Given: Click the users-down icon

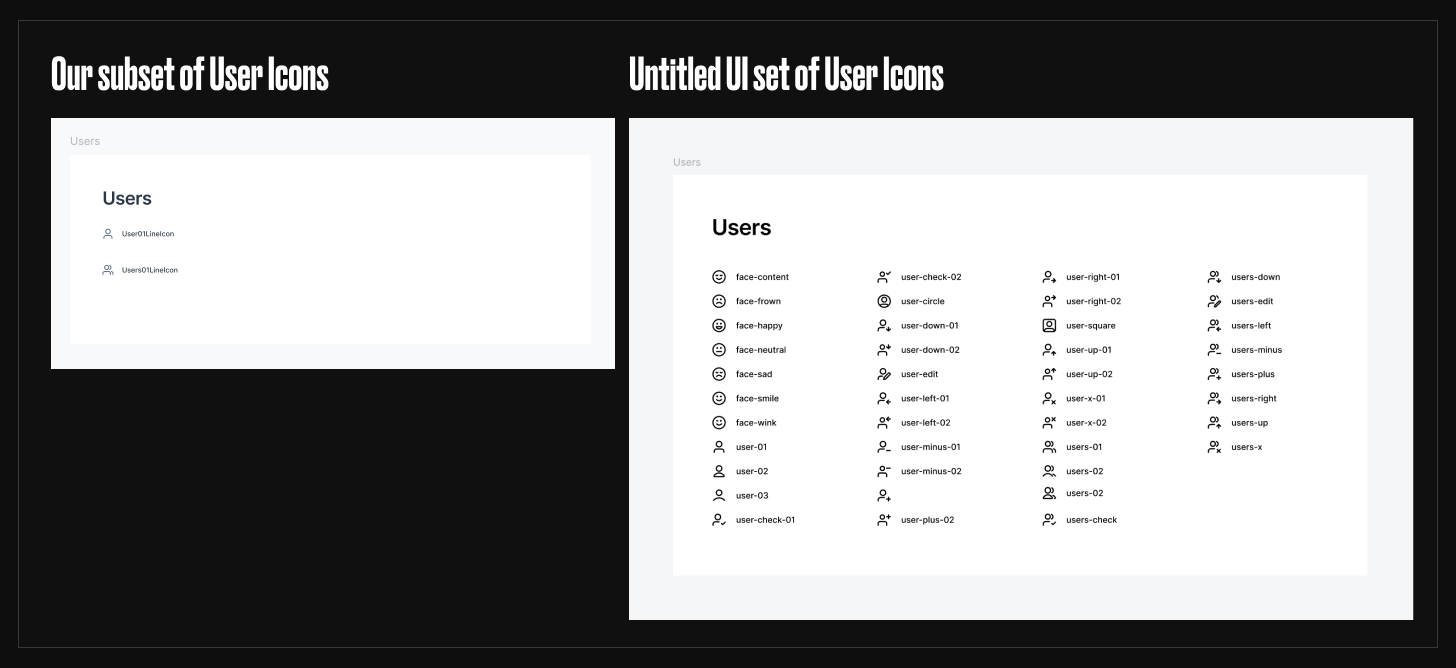Looking at the screenshot, I should pos(1214,277).
